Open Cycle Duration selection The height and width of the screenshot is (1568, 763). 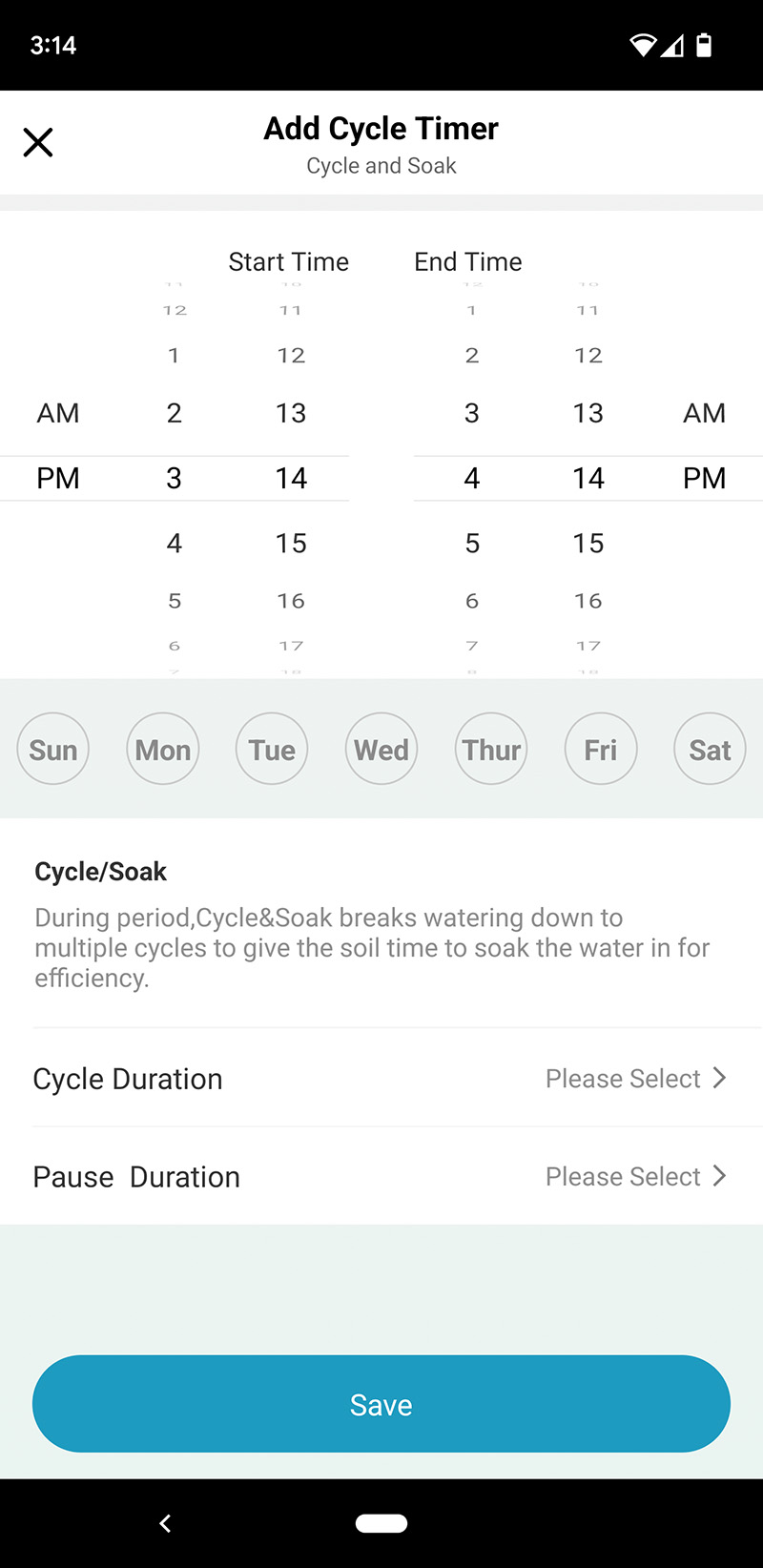[x=381, y=1079]
